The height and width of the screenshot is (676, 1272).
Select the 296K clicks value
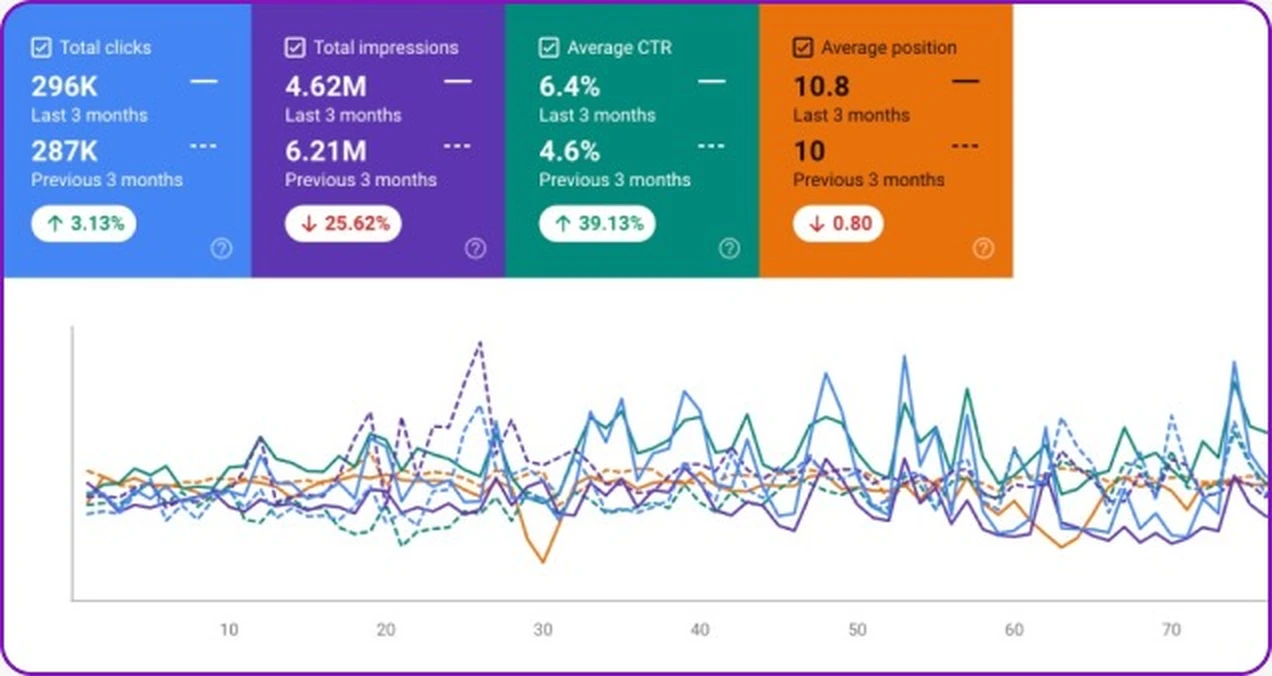click(64, 87)
